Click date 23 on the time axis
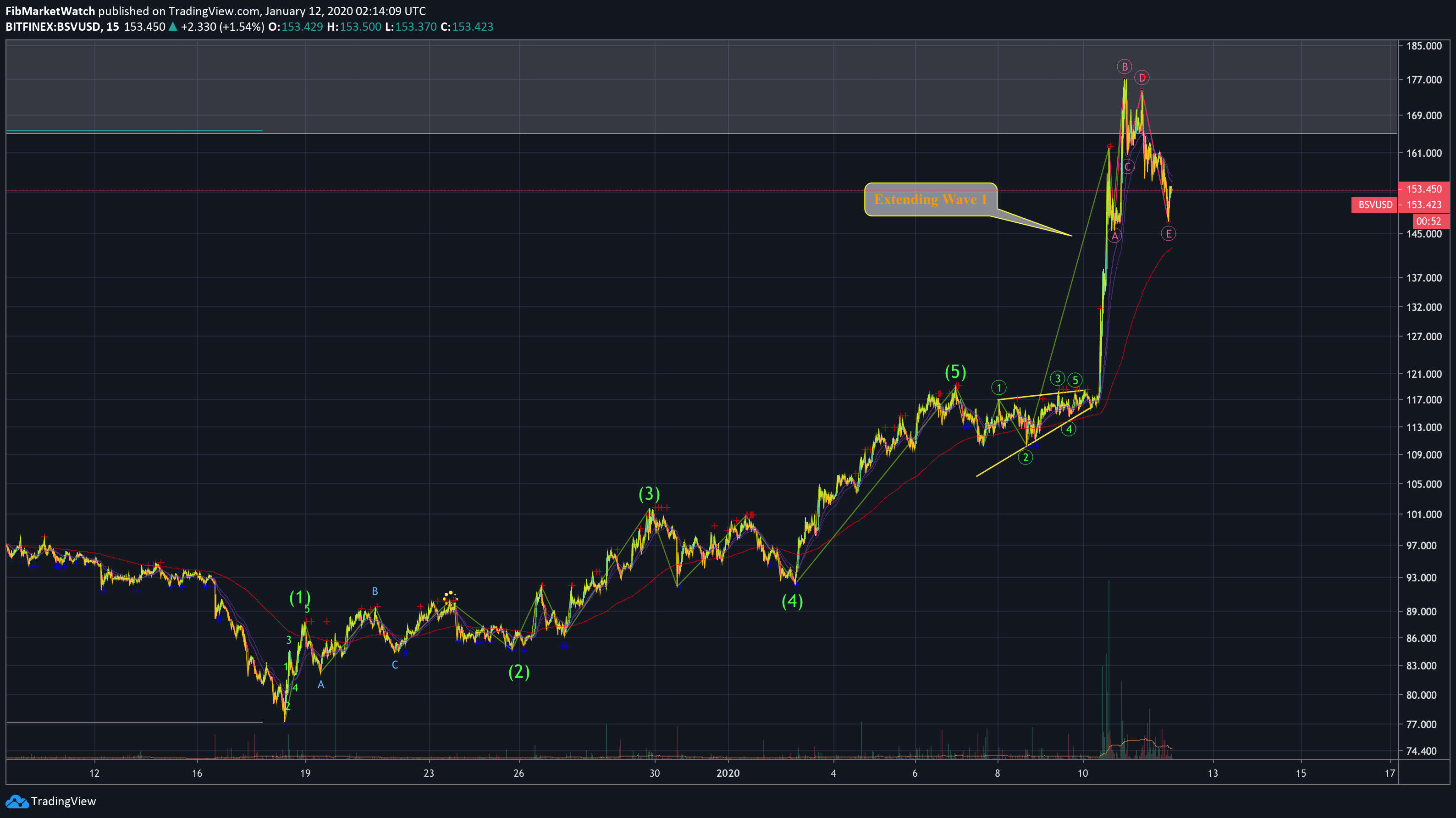This screenshot has width=1456, height=818. pos(429,774)
